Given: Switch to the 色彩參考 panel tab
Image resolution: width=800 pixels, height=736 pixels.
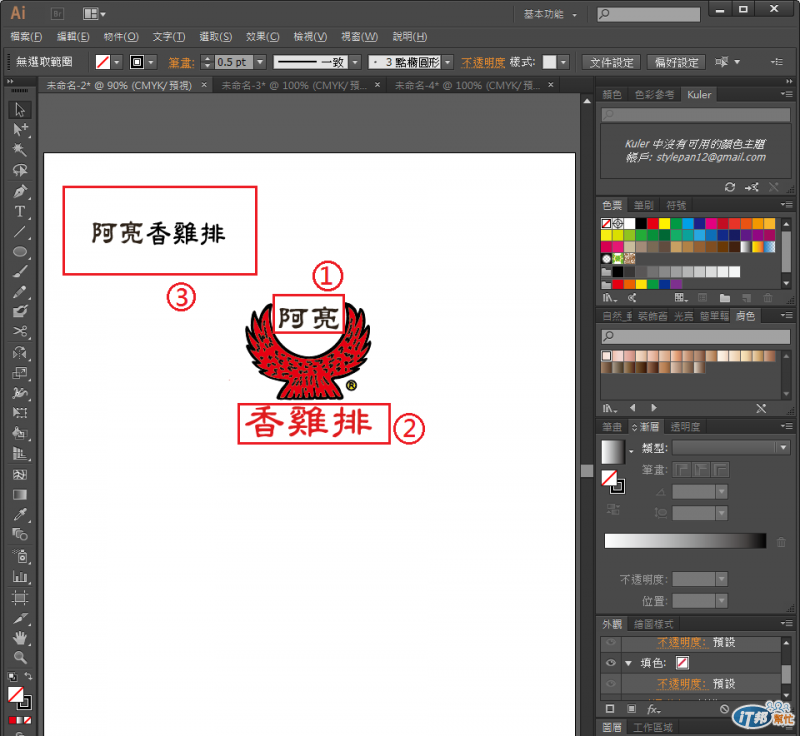Looking at the screenshot, I should tap(655, 94).
